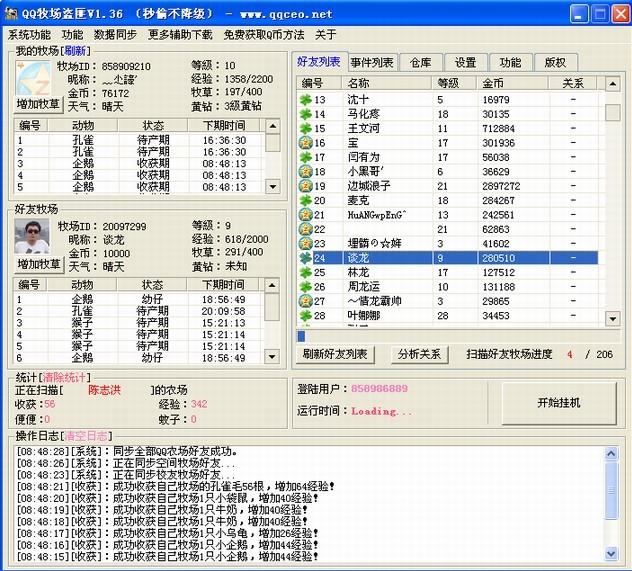Switch to the 版权 tab

[x=555, y=62]
